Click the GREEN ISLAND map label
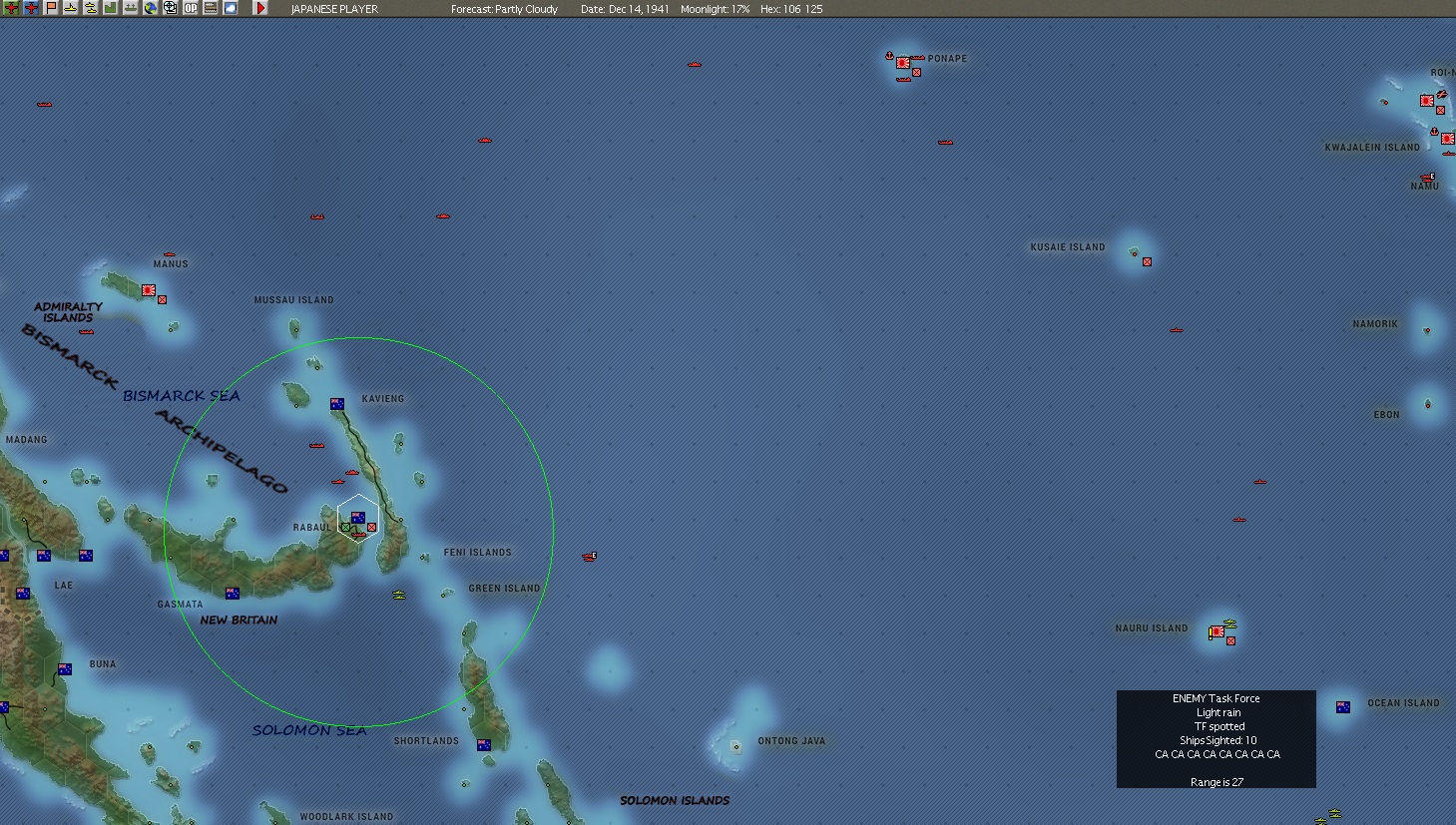Viewport: 1456px width, 825px height. 505,588
